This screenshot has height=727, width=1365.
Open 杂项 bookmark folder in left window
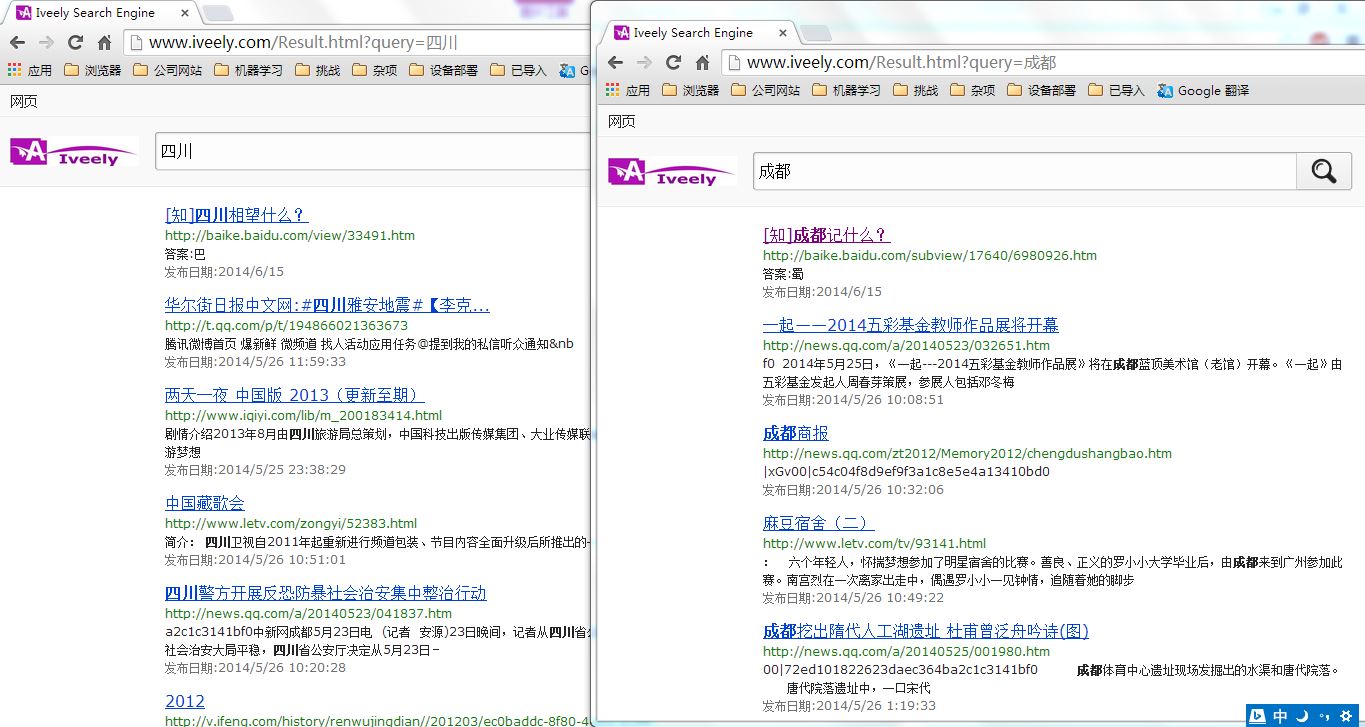(x=375, y=71)
